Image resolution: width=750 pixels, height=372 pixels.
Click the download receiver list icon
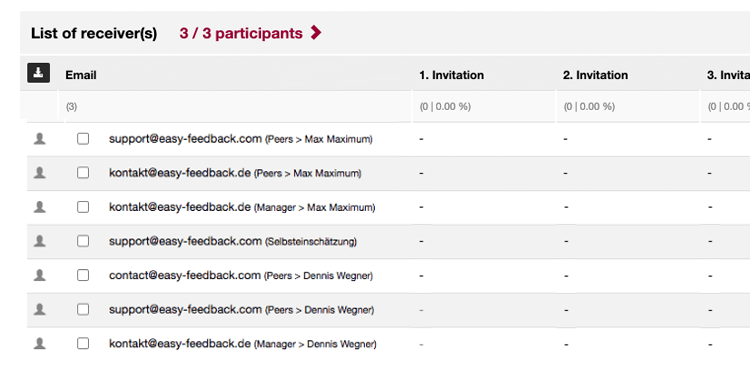[x=39, y=73]
